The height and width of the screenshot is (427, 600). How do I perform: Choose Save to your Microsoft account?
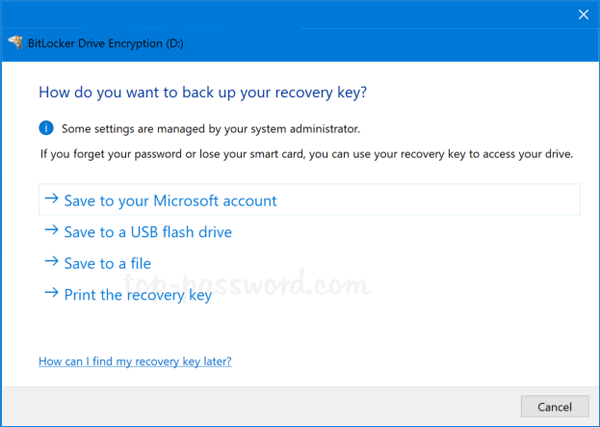(x=170, y=200)
